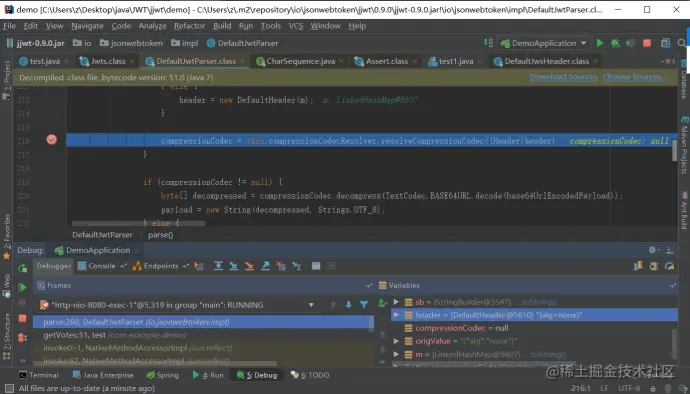Start DemoApplication in debug mode with the bug icon
The image size is (690, 394).
tap(615, 43)
